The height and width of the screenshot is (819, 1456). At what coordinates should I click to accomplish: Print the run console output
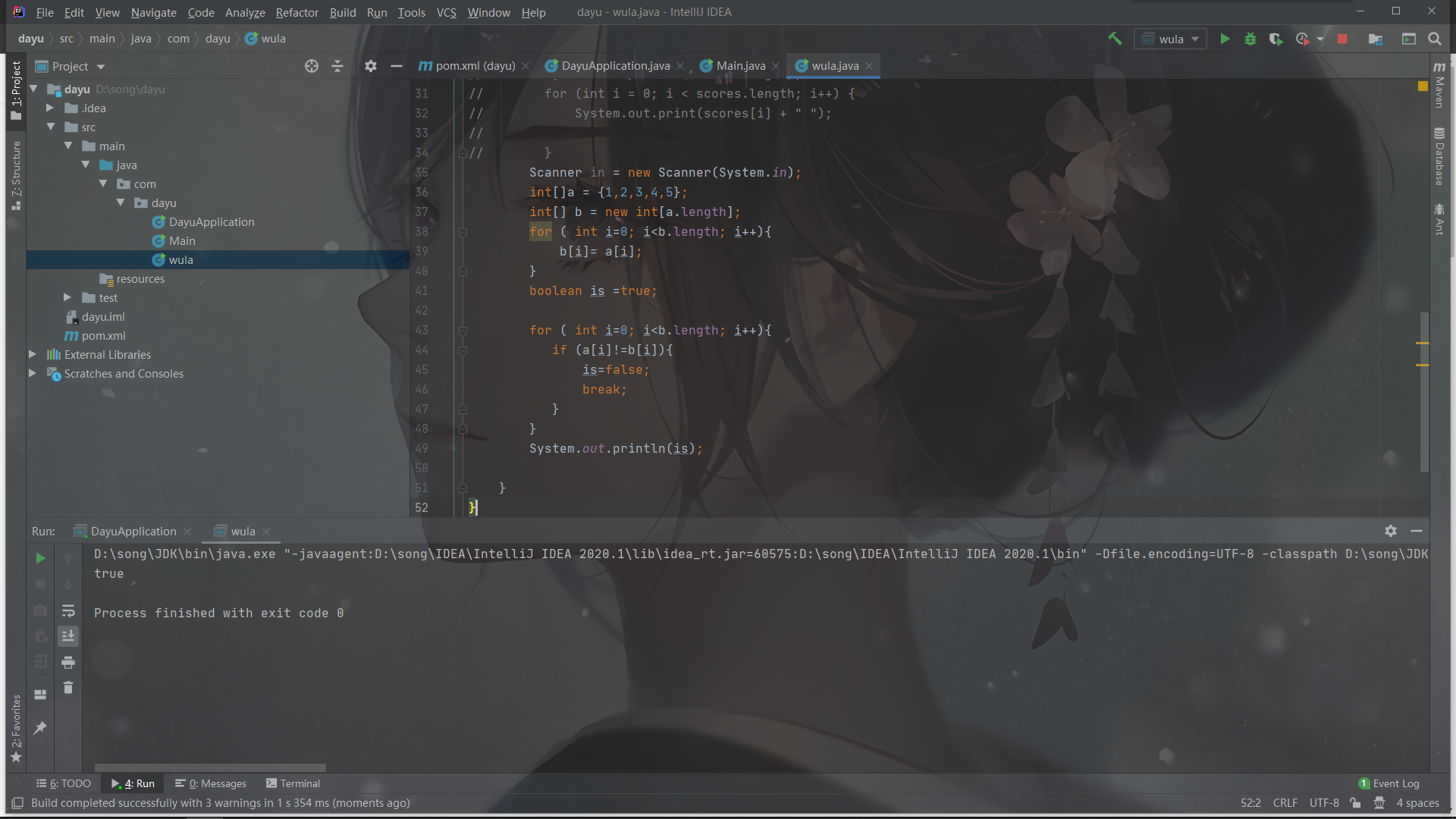68,662
